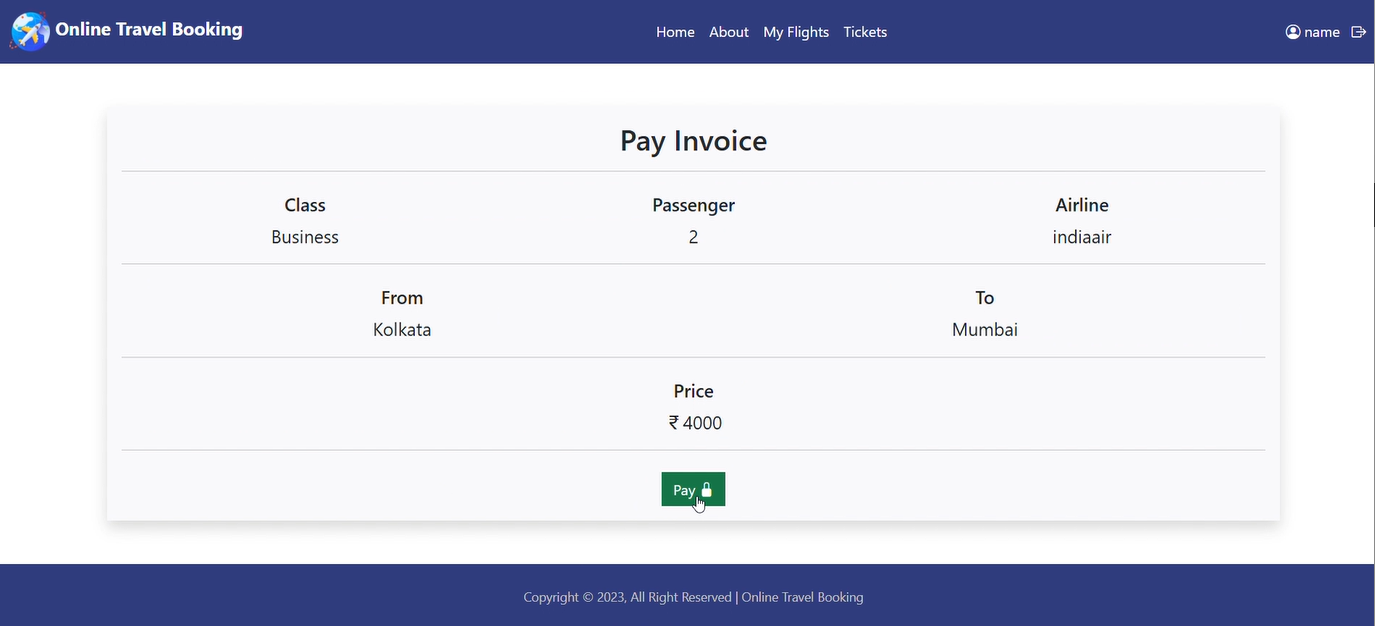Open the Home page

(x=675, y=32)
